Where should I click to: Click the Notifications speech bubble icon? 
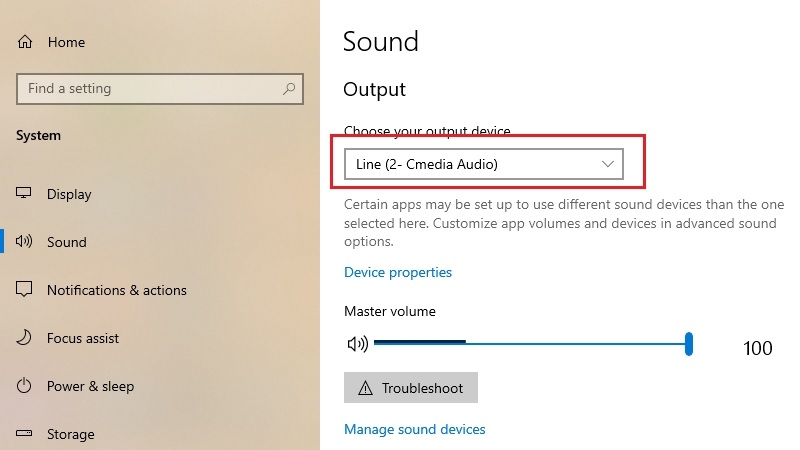(23, 289)
